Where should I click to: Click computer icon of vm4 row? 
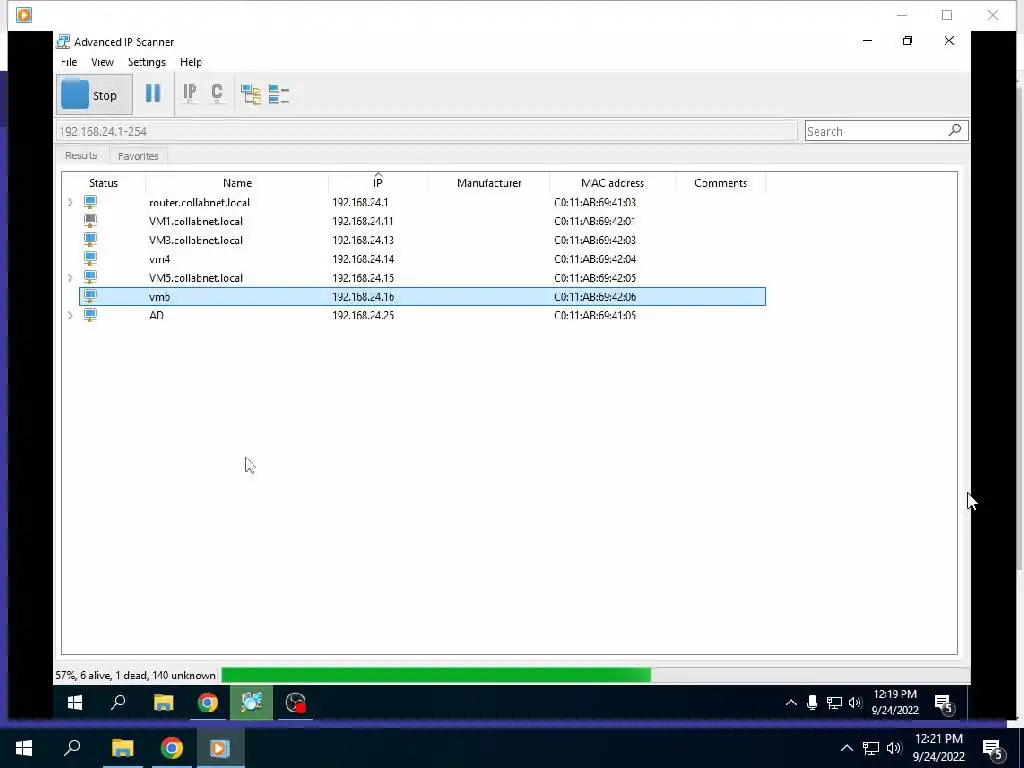tap(90, 259)
